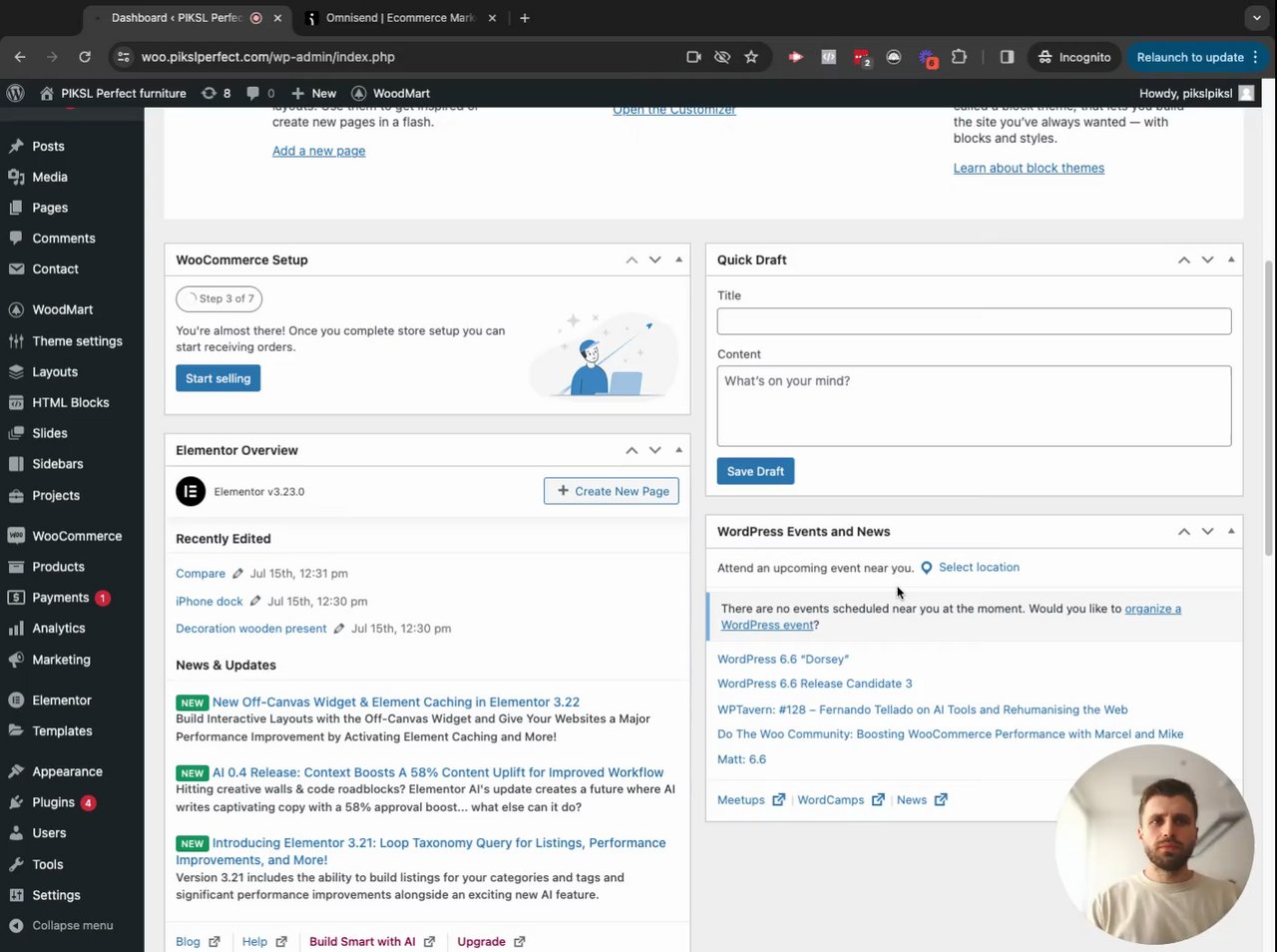Viewport: 1277px width, 952px height.
Task: Toggle WooCommerce Setup panel collapse
Action: coord(679,259)
